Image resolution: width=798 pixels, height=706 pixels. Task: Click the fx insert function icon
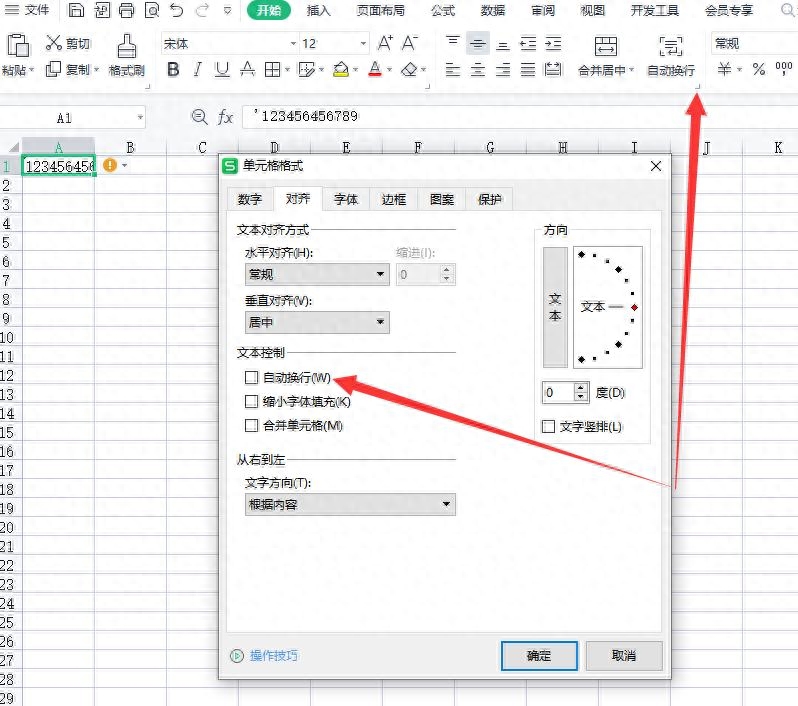(x=225, y=117)
